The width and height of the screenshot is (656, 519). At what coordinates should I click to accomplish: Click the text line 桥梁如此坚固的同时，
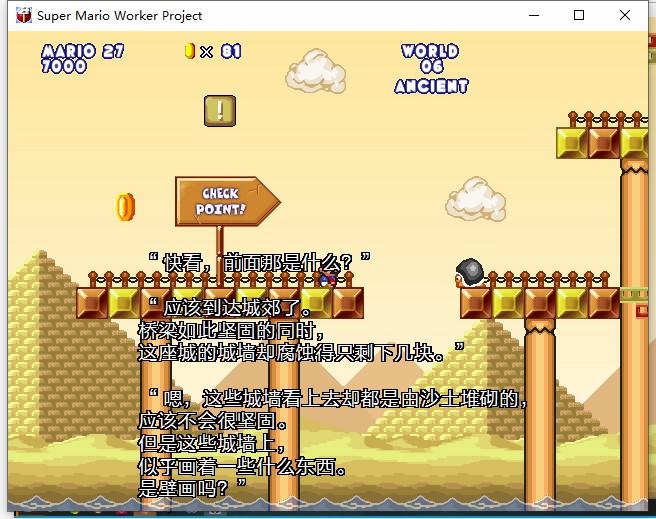point(231,330)
